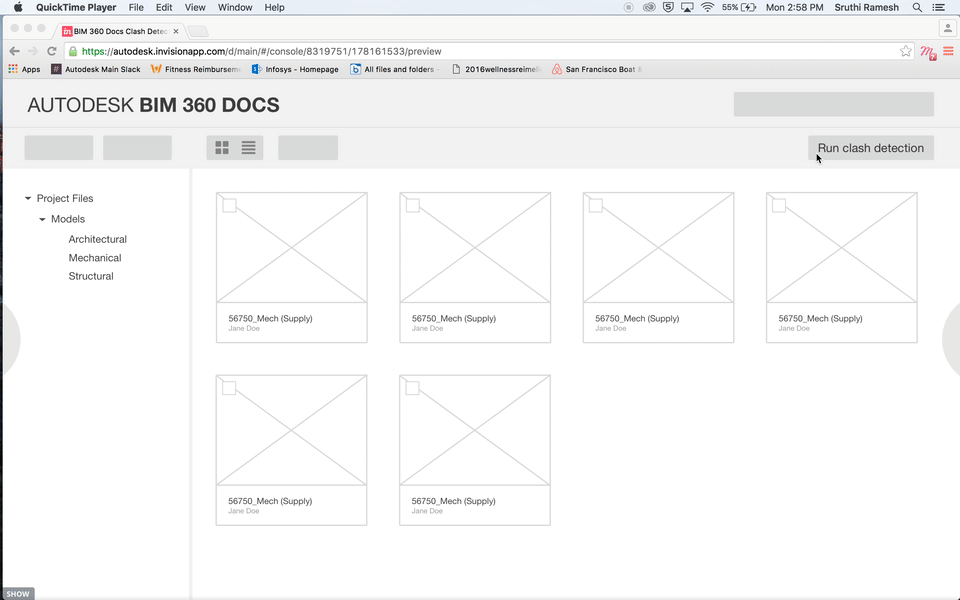
Task: Open San Francisco Boat bookmark
Action: [x=597, y=69]
